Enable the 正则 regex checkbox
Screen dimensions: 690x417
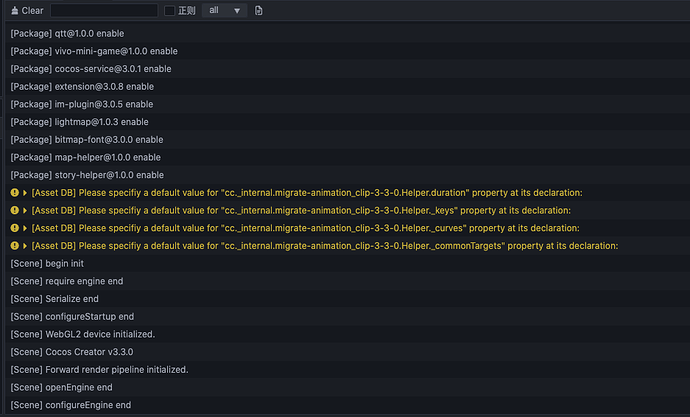coord(169,10)
